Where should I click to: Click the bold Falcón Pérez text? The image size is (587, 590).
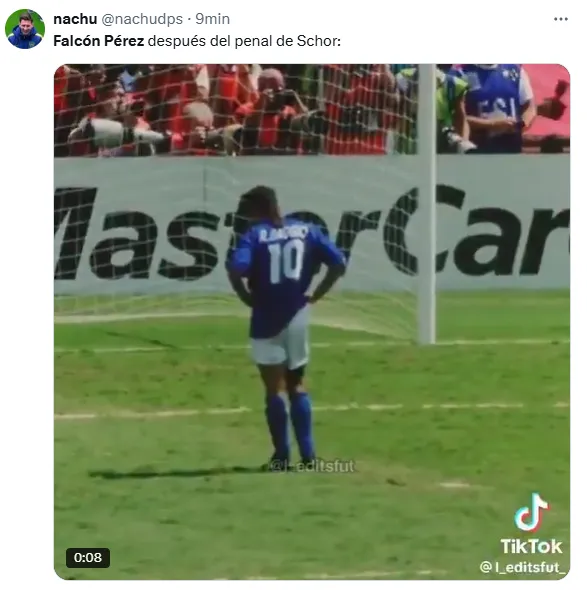pos(99,41)
